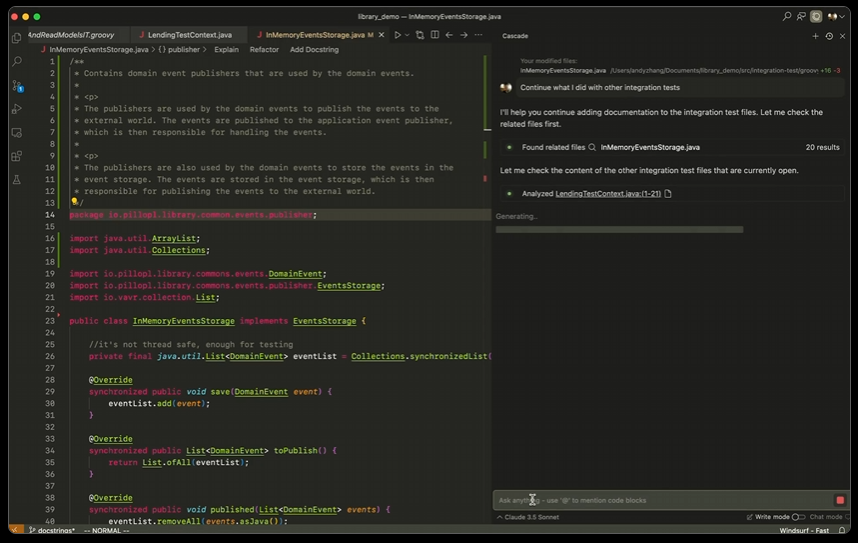858x543 pixels.
Task: Open the run options dropdown arrow
Action: click(407, 35)
